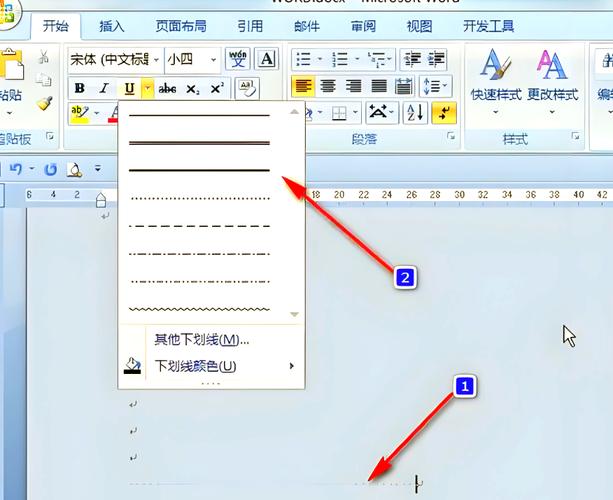Select the double underline style

tap(199, 143)
